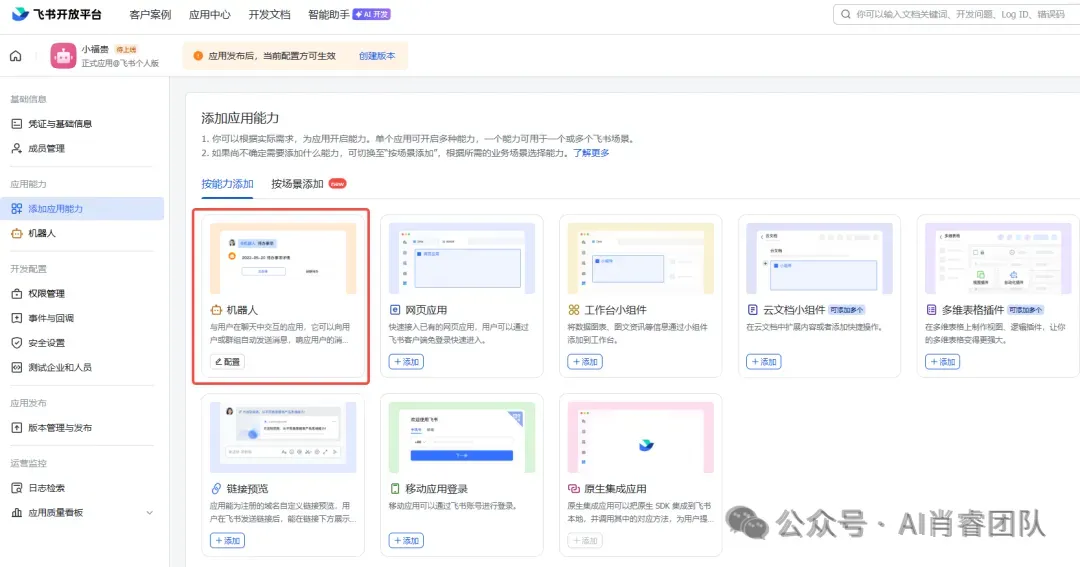Open 智能助手 in top navigation
The width and height of the screenshot is (1080, 567).
tap(329, 14)
